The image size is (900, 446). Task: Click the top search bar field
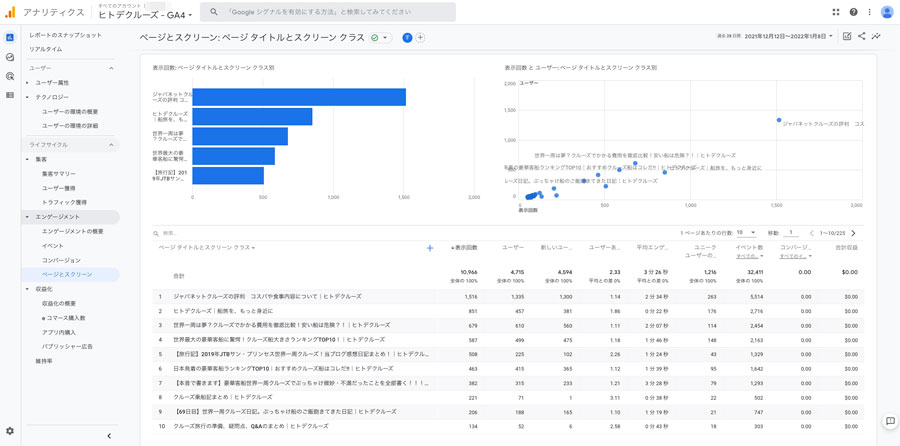tap(328, 12)
